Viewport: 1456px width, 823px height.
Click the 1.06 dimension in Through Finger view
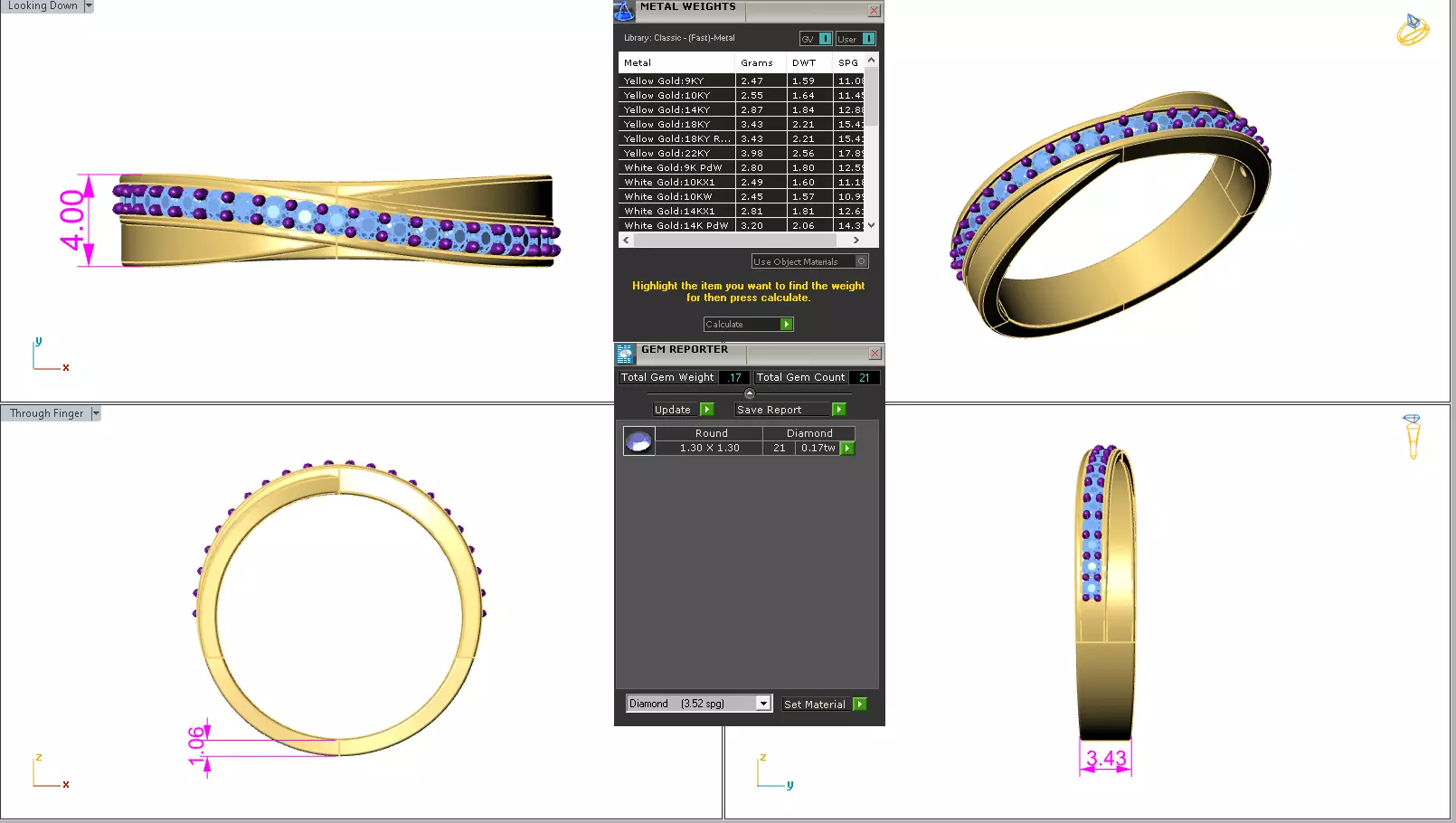coord(197,746)
